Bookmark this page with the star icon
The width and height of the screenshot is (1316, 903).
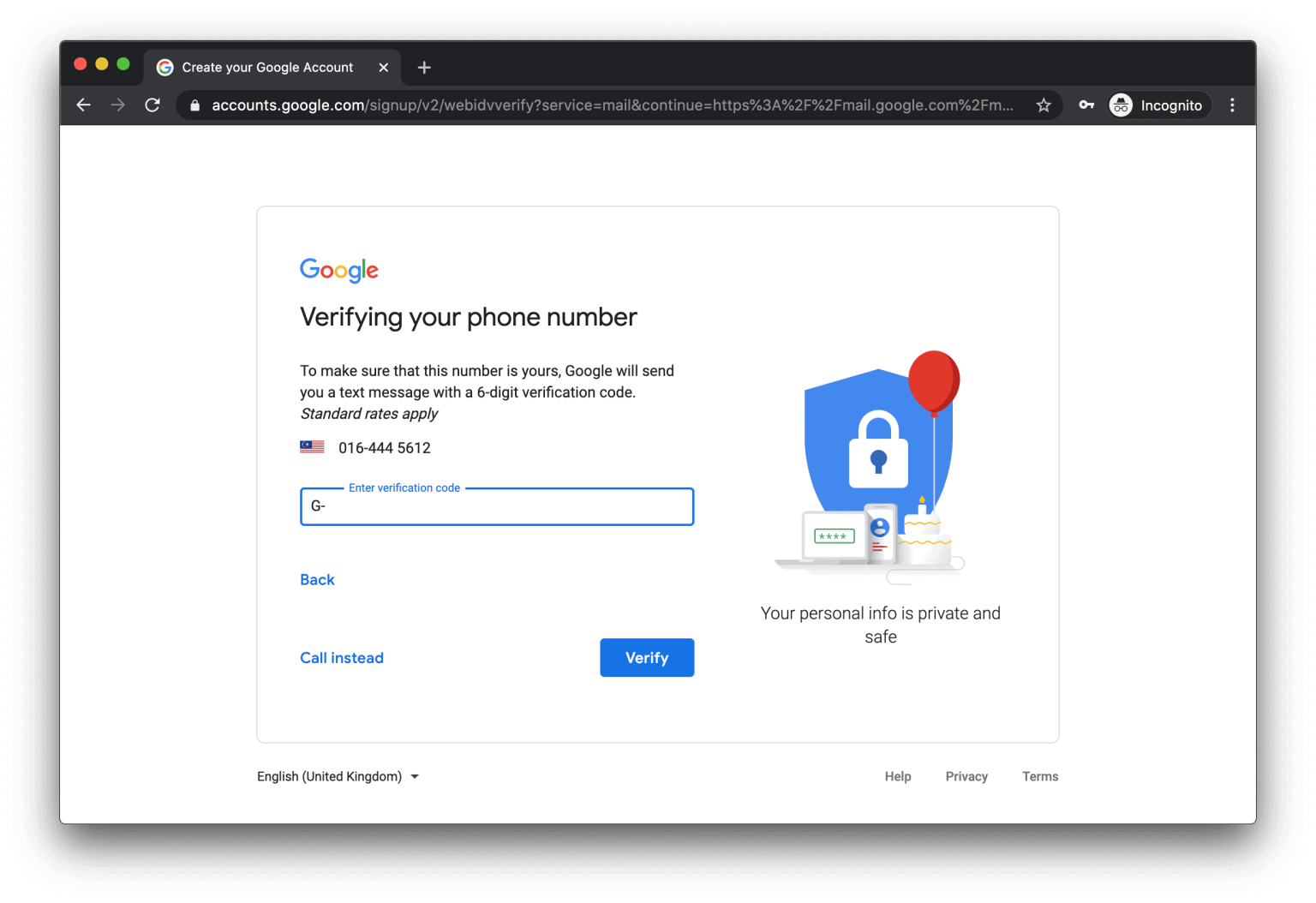tap(1044, 105)
